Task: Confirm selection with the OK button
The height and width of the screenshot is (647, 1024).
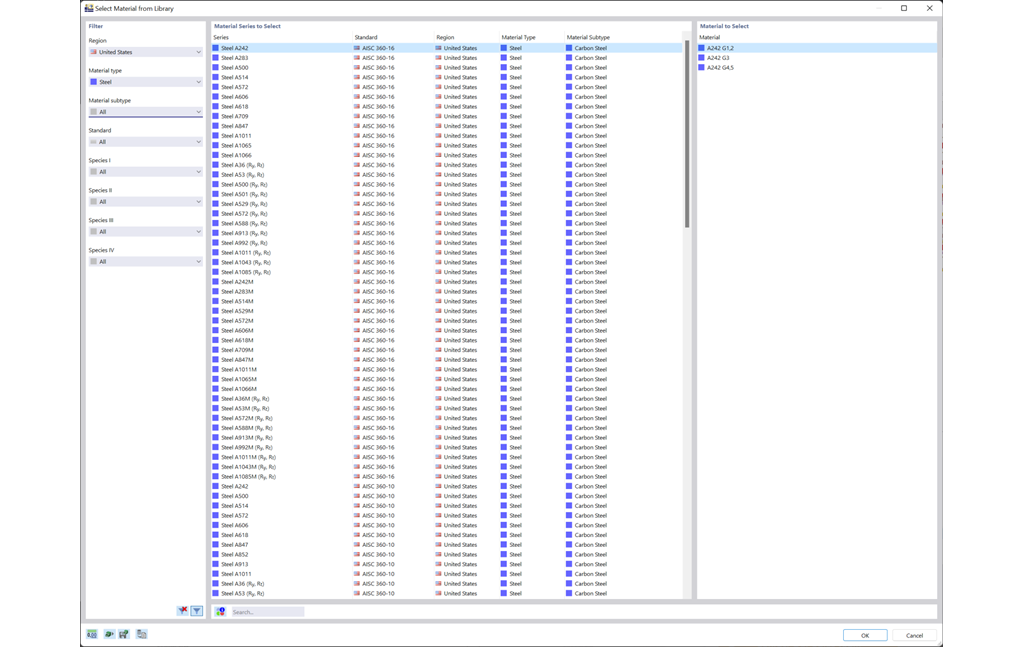Action: tap(865, 635)
